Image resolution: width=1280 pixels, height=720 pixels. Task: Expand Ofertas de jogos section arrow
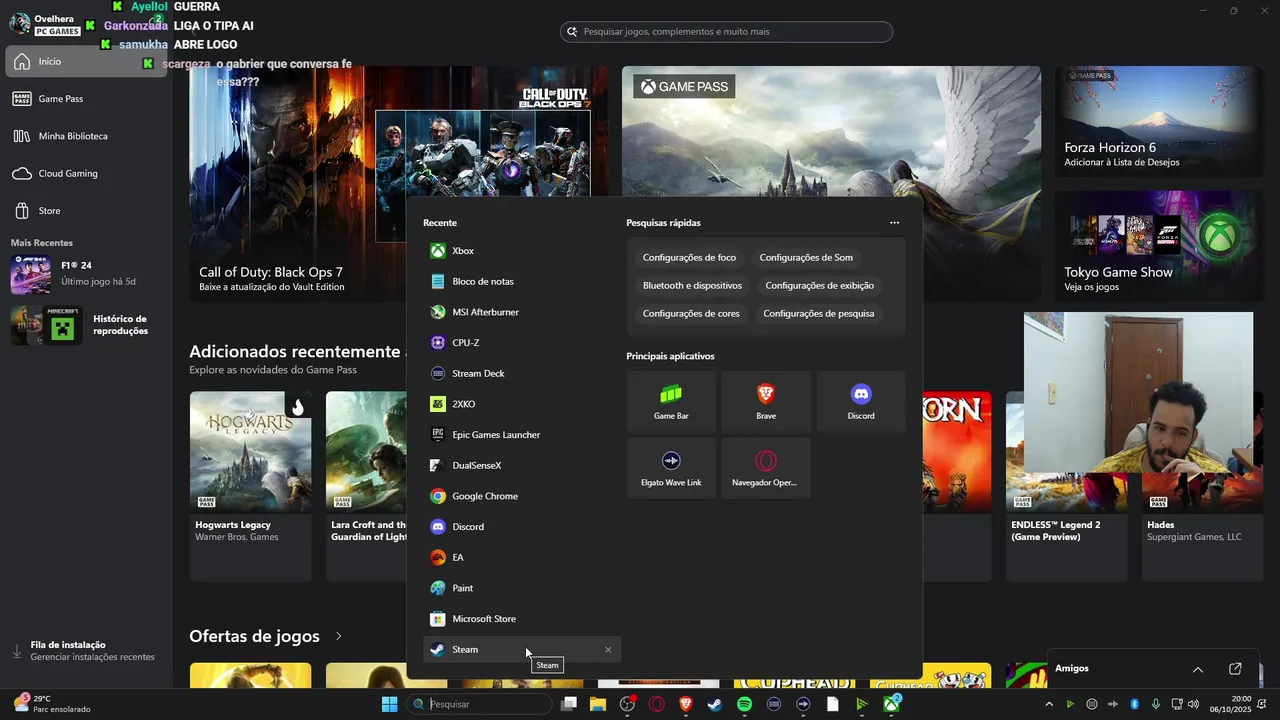tap(339, 637)
